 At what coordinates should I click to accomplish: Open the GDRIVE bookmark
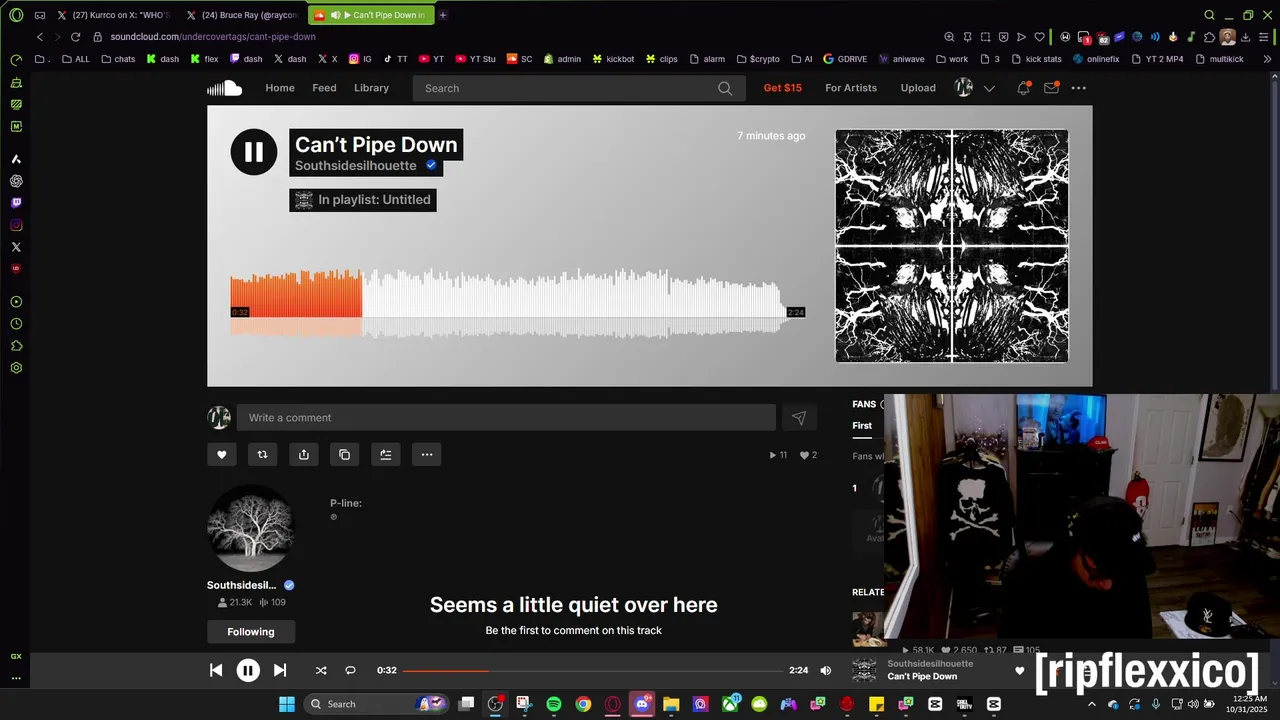coord(845,59)
